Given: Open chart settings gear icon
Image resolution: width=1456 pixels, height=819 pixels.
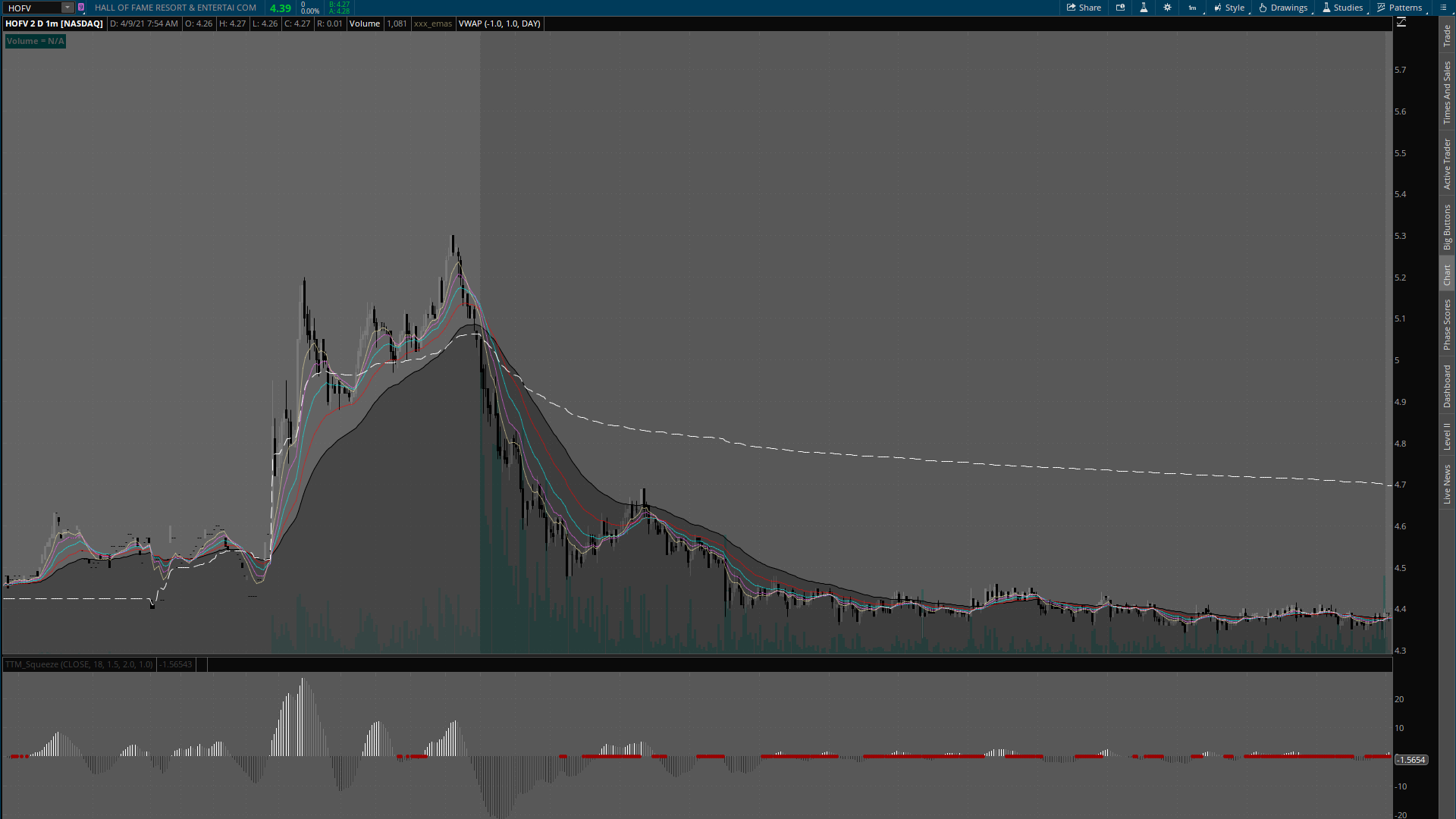Looking at the screenshot, I should point(1167,8).
